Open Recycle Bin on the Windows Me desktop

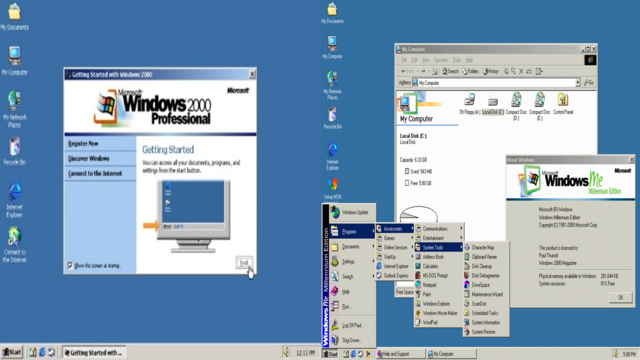tap(332, 118)
